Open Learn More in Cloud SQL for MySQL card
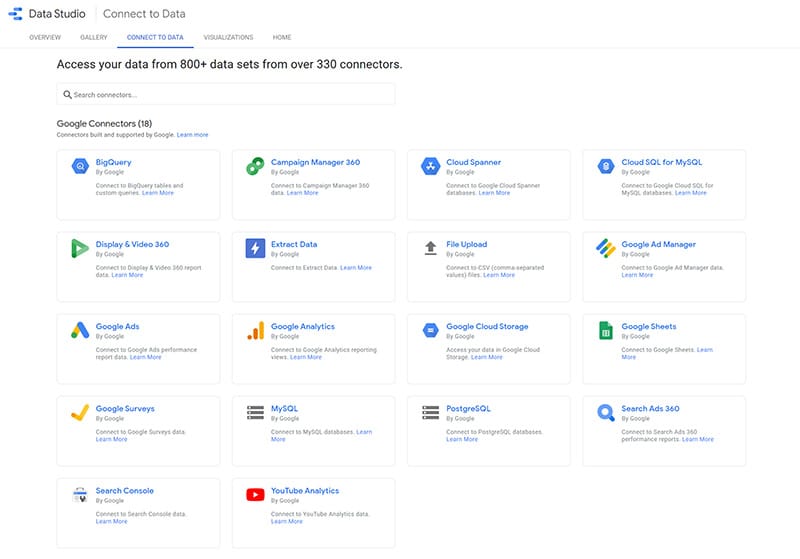800x559 pixels. (690, 193)
